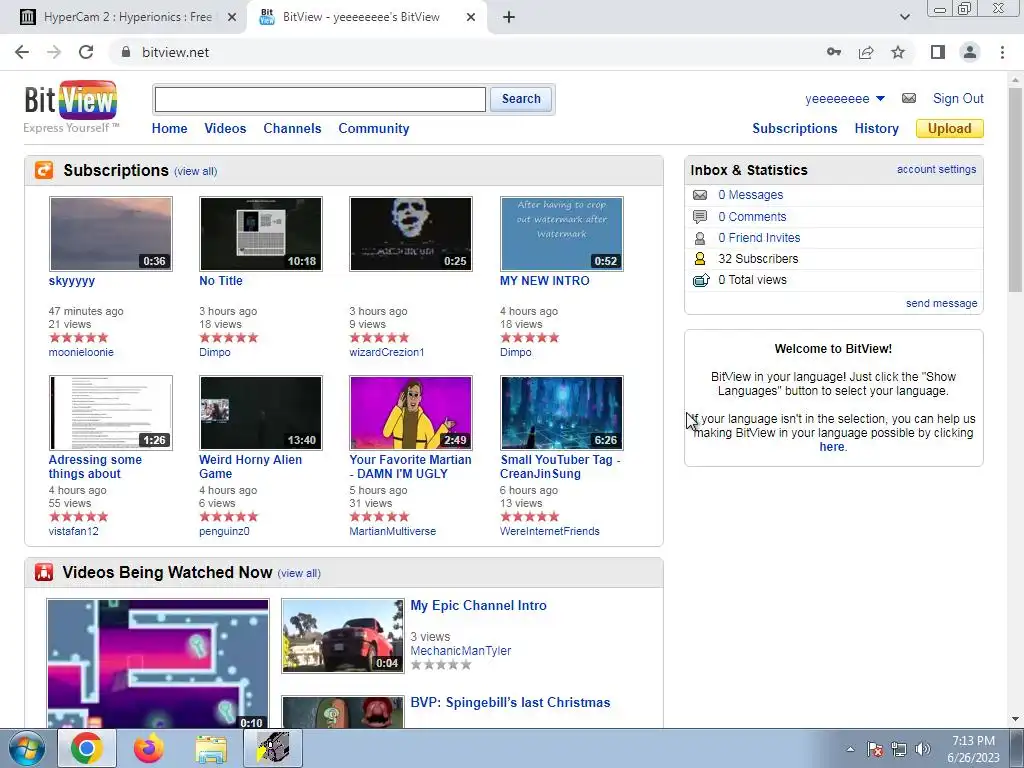Toggle the browser side panel icon
This screenshot has height=768, width=1024.
(938, 52)
